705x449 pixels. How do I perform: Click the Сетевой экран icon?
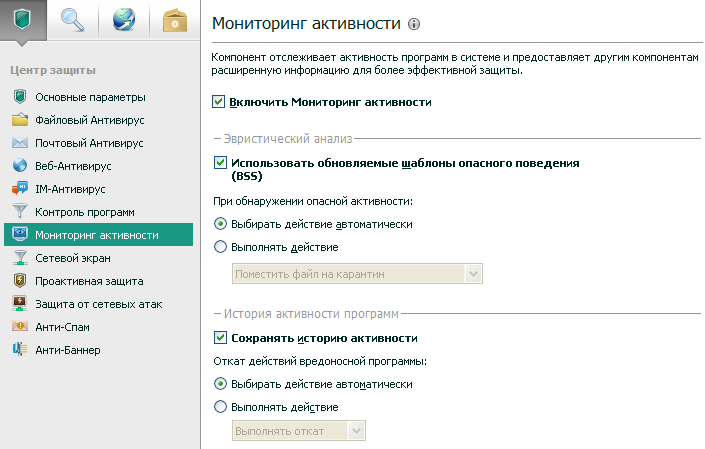click(x=19, y=258)
